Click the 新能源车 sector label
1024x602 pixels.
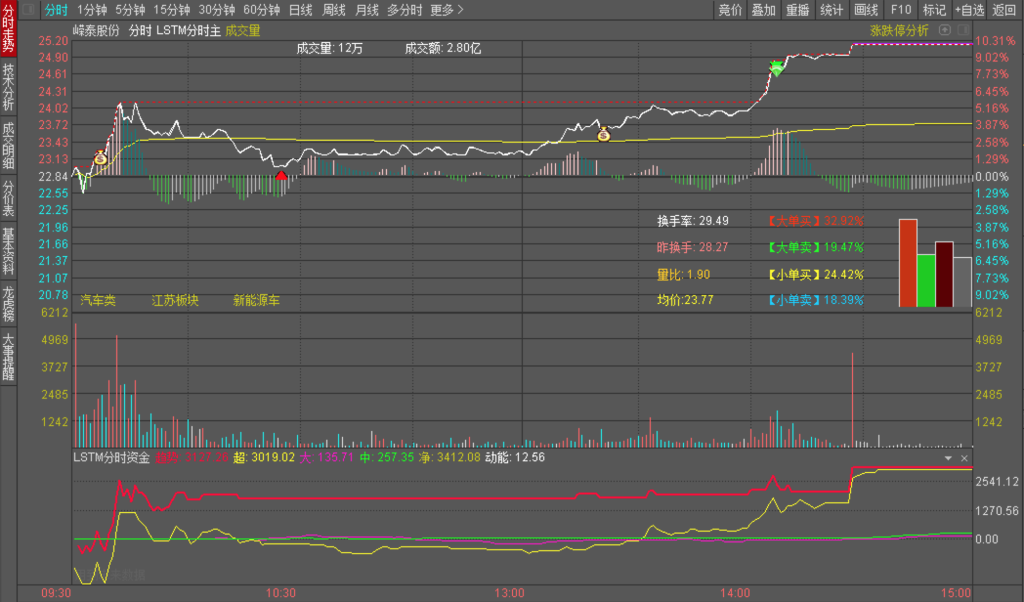pos(257,299)
